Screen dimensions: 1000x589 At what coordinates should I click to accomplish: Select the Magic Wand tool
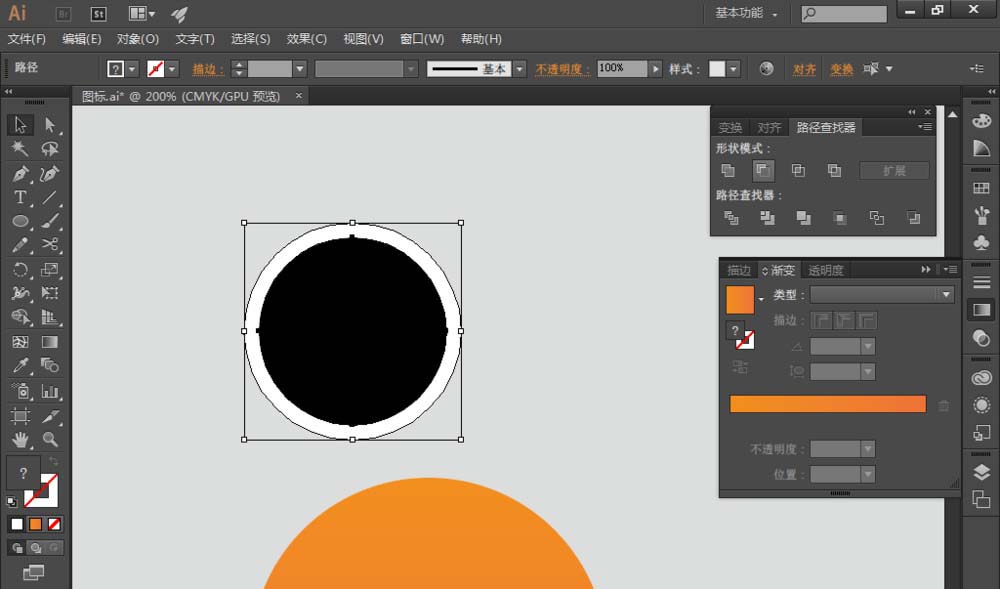click(x=20, y=149)
